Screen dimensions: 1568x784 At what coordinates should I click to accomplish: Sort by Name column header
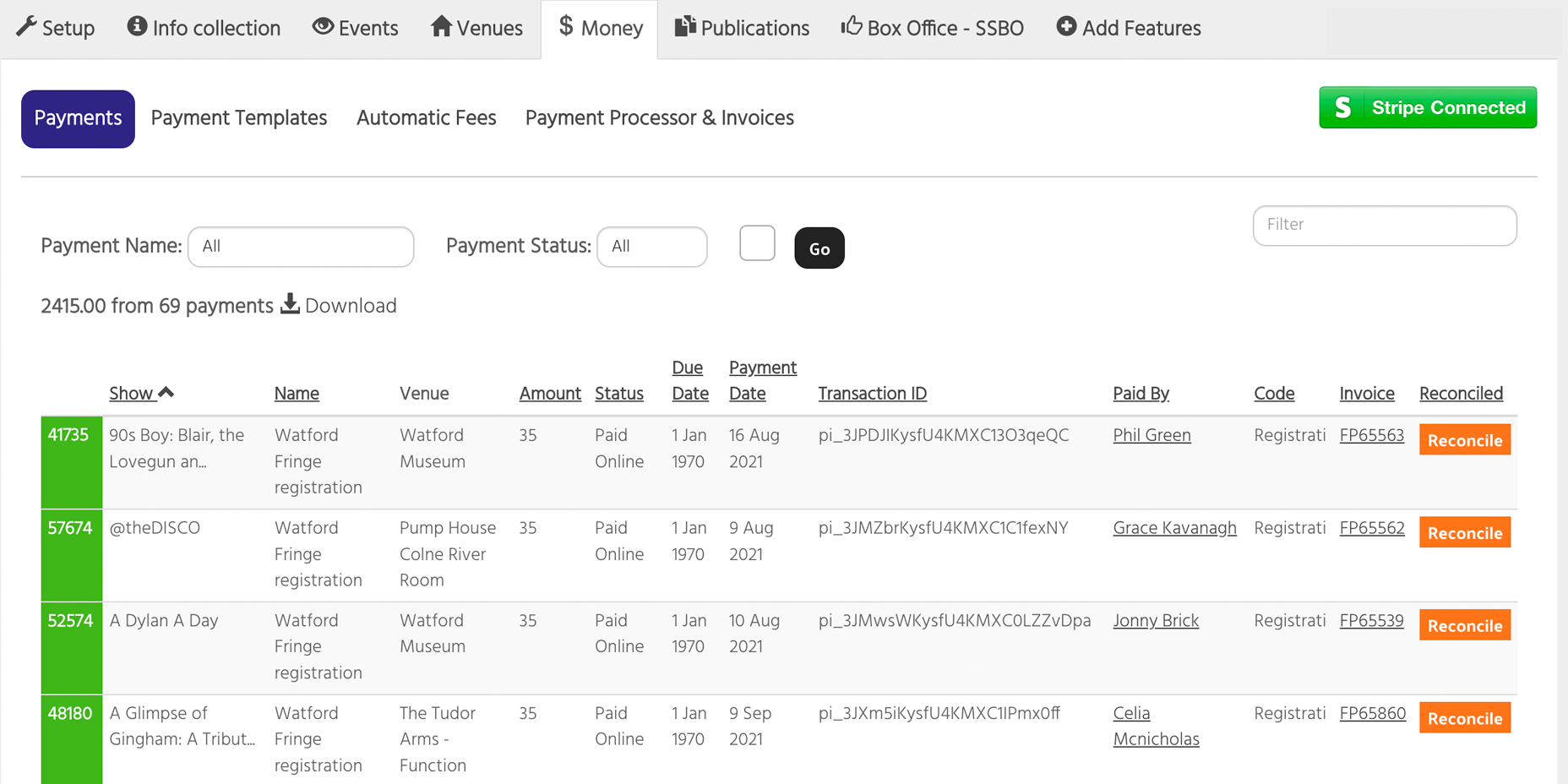click(297, 394)
